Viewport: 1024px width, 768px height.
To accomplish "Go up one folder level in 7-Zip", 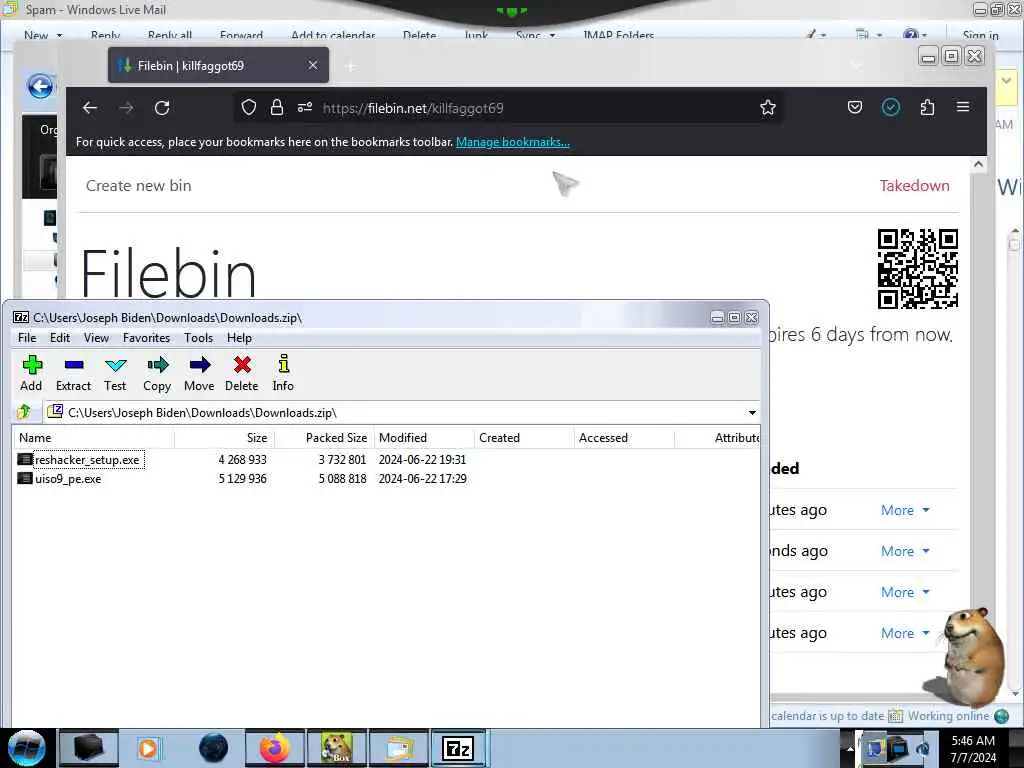I will pos(25,412).
